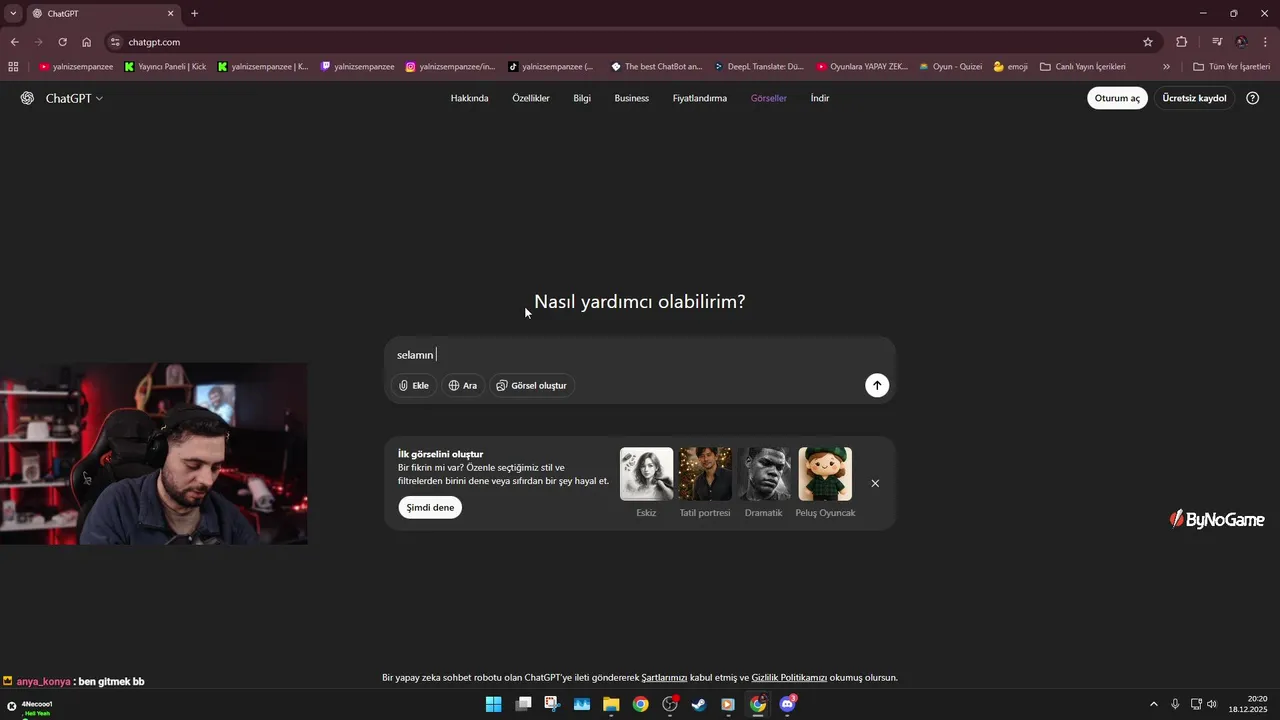Open the tab search dropdown arrow
The height and width of the screenshot is (720, 1280).
13,13
